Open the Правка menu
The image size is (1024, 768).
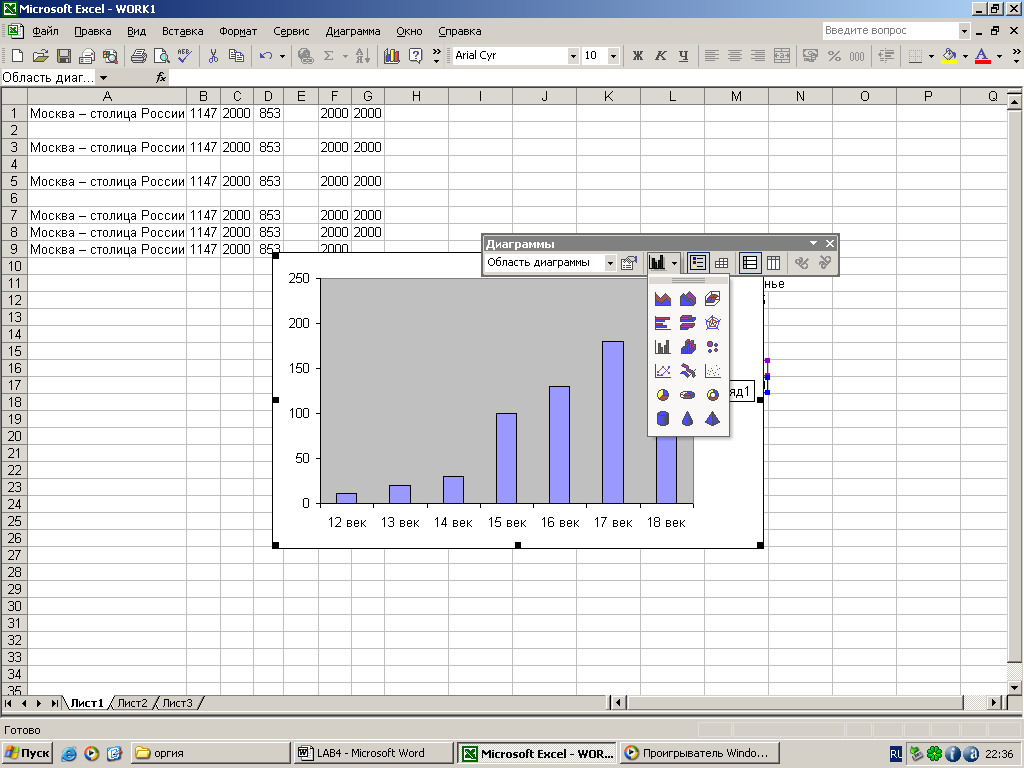[93, 31]
